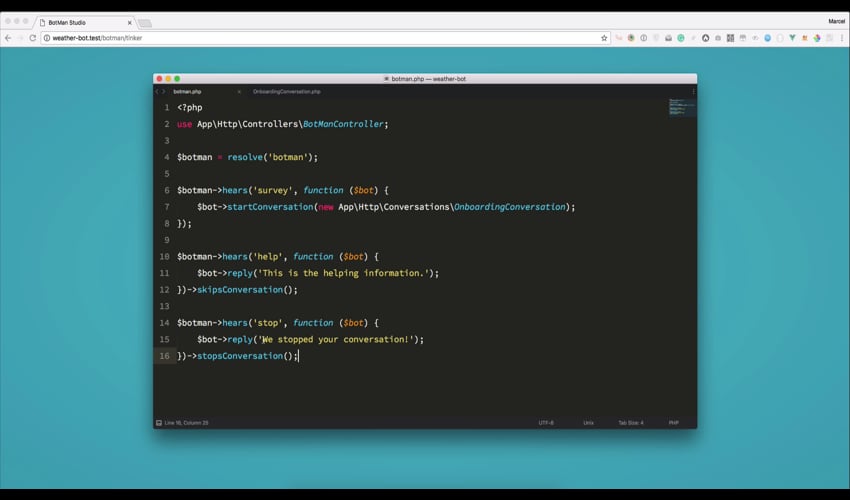Toggle the sidebar panel icon in the status bar

tap(159, 422)
